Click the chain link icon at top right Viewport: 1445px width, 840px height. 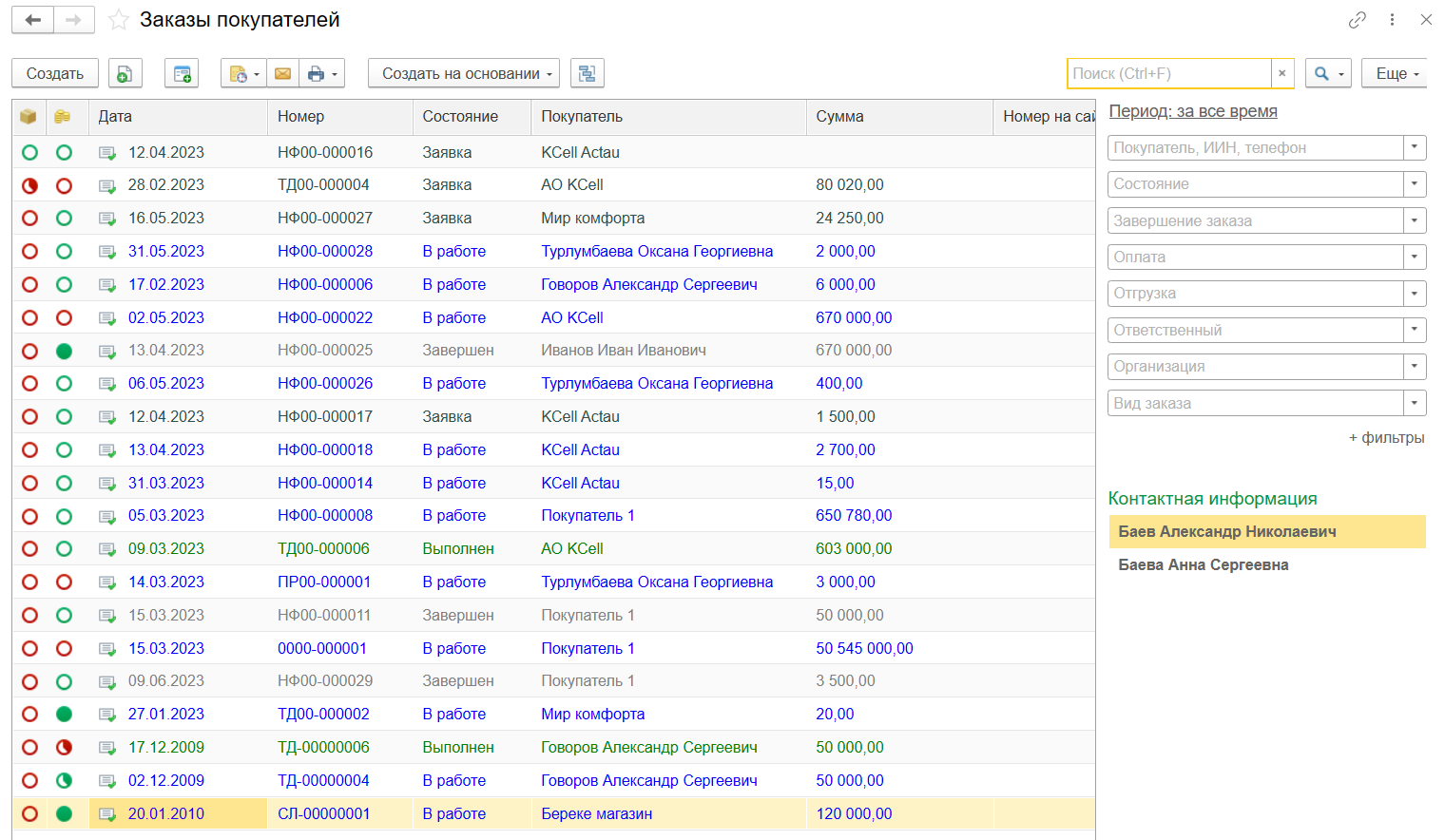coord(1357,20)
